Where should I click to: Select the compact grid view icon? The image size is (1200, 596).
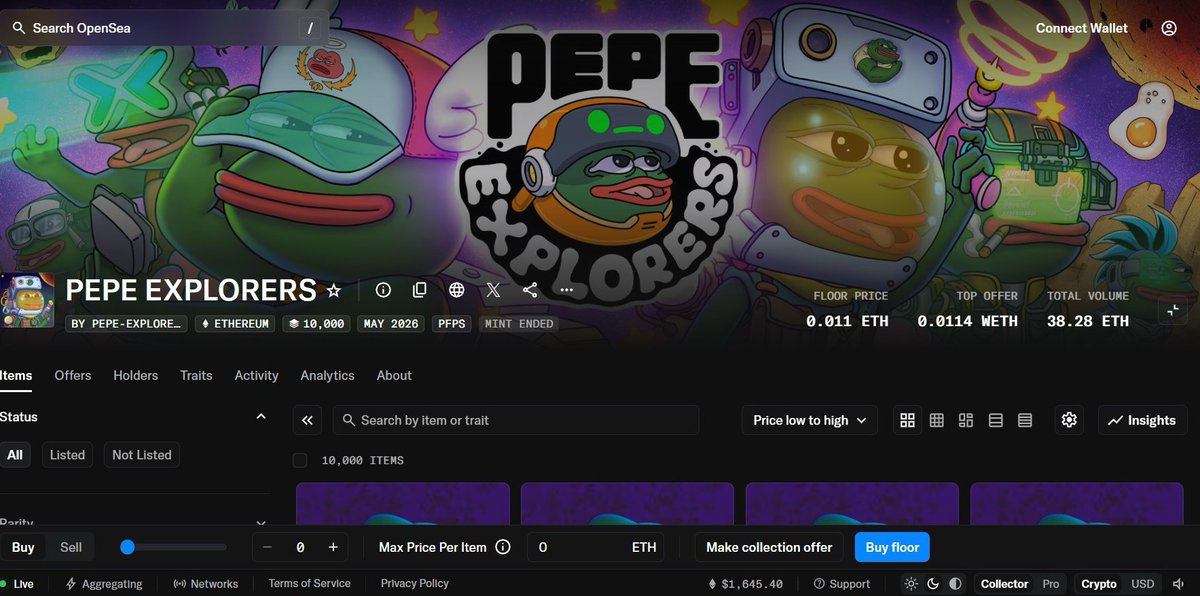pyautogui.click(x=937, y=420)
